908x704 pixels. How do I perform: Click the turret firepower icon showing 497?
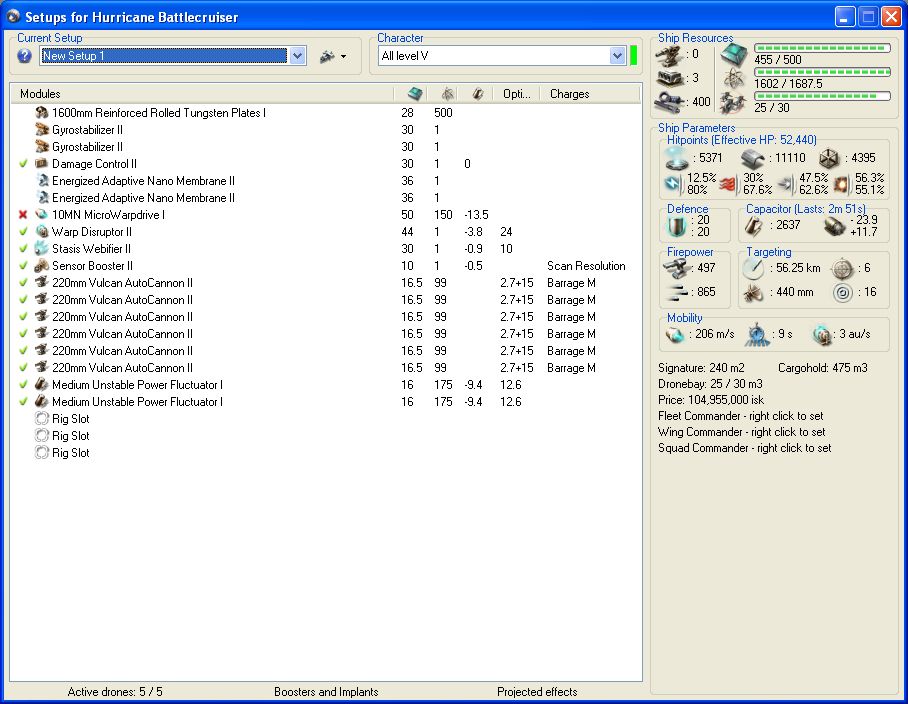(675, 268)
